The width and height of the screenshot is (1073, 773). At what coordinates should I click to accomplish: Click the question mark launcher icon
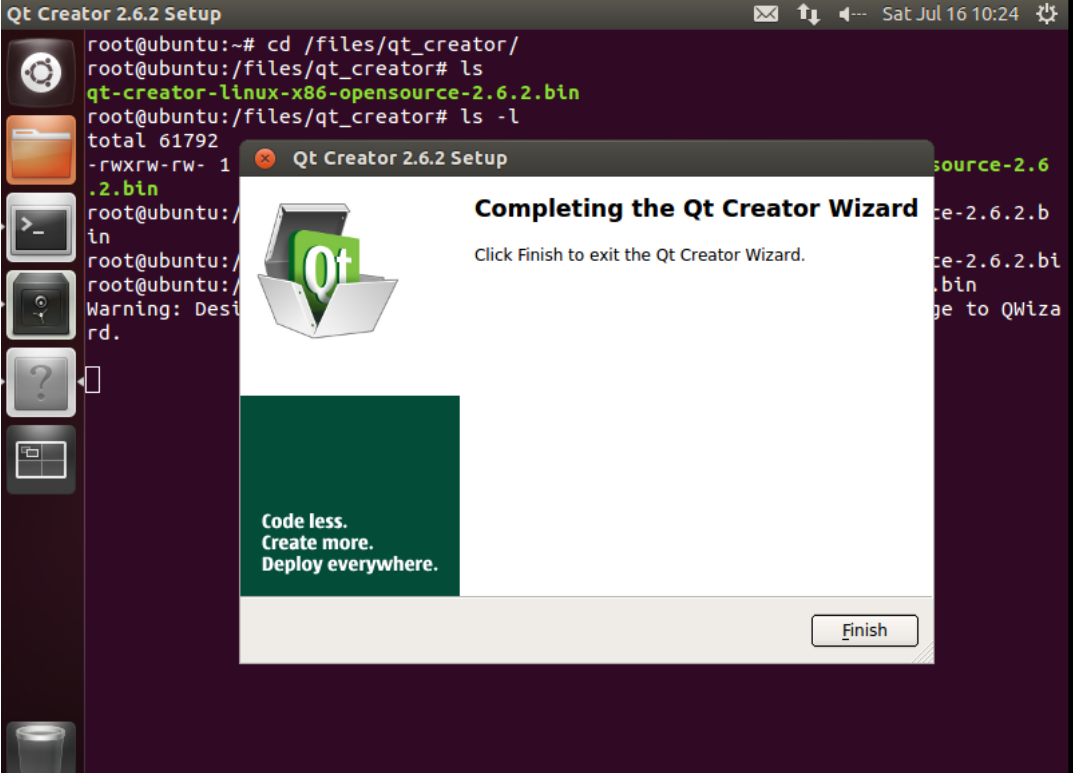tap(41, 382)
